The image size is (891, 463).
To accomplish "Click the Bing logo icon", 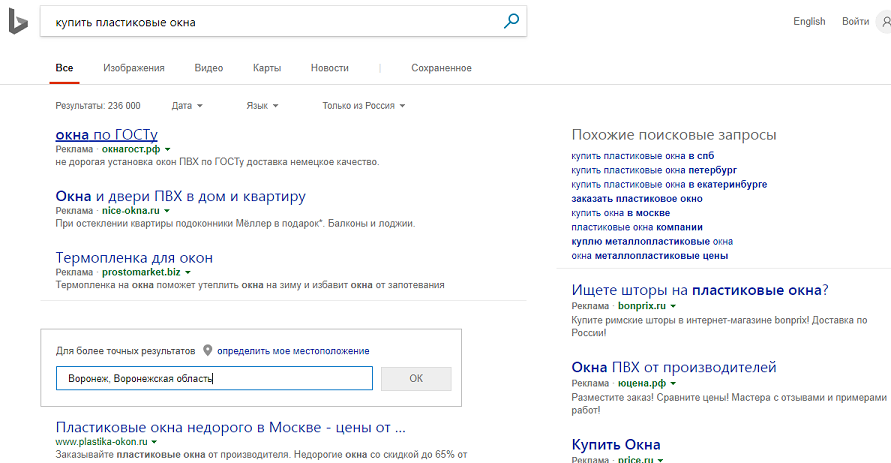I will (18, 22).
